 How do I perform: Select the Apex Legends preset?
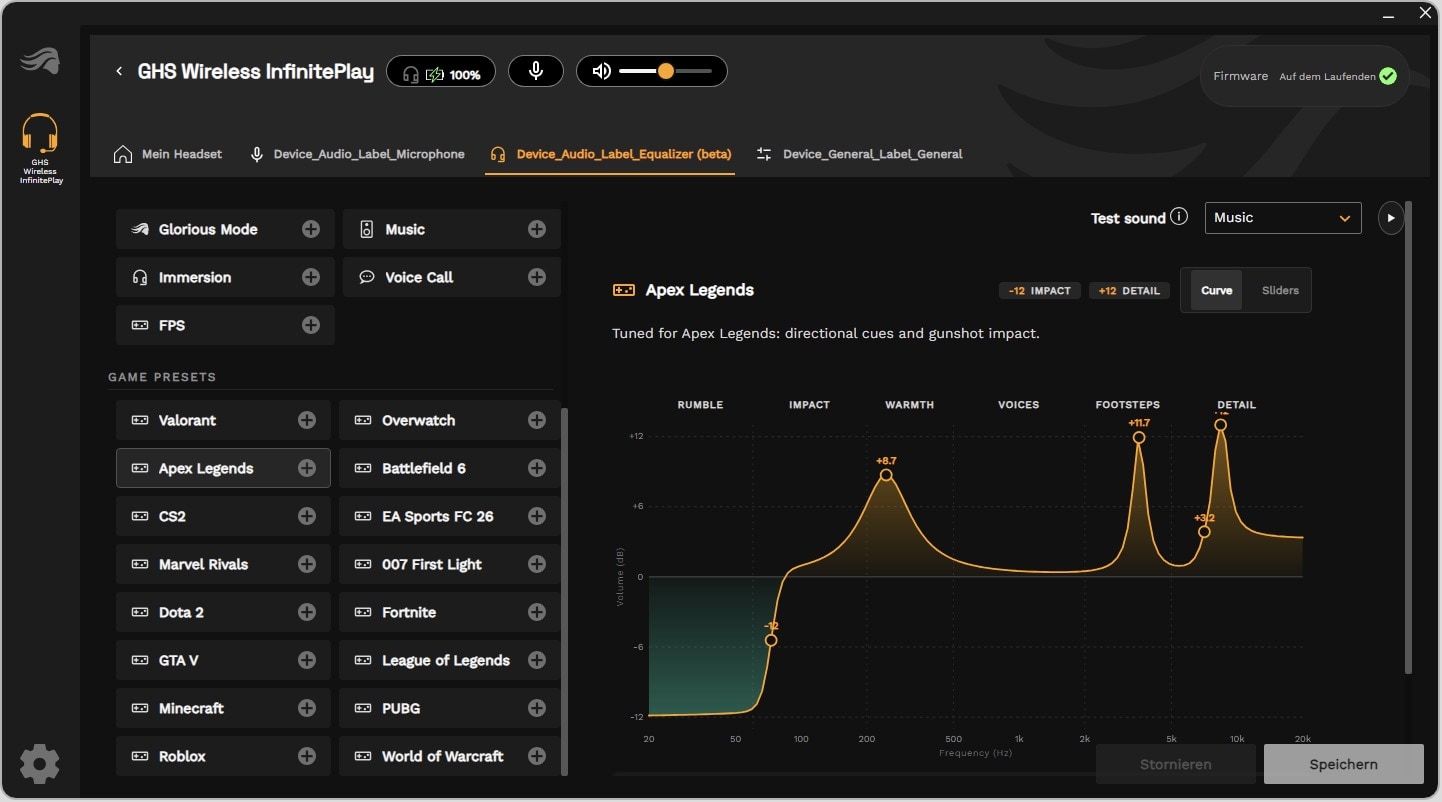223,468
